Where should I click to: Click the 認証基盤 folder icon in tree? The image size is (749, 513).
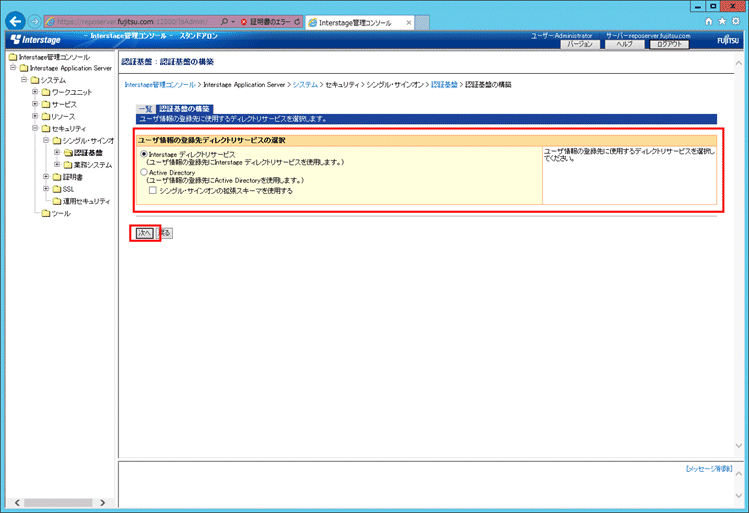[68, 153]
